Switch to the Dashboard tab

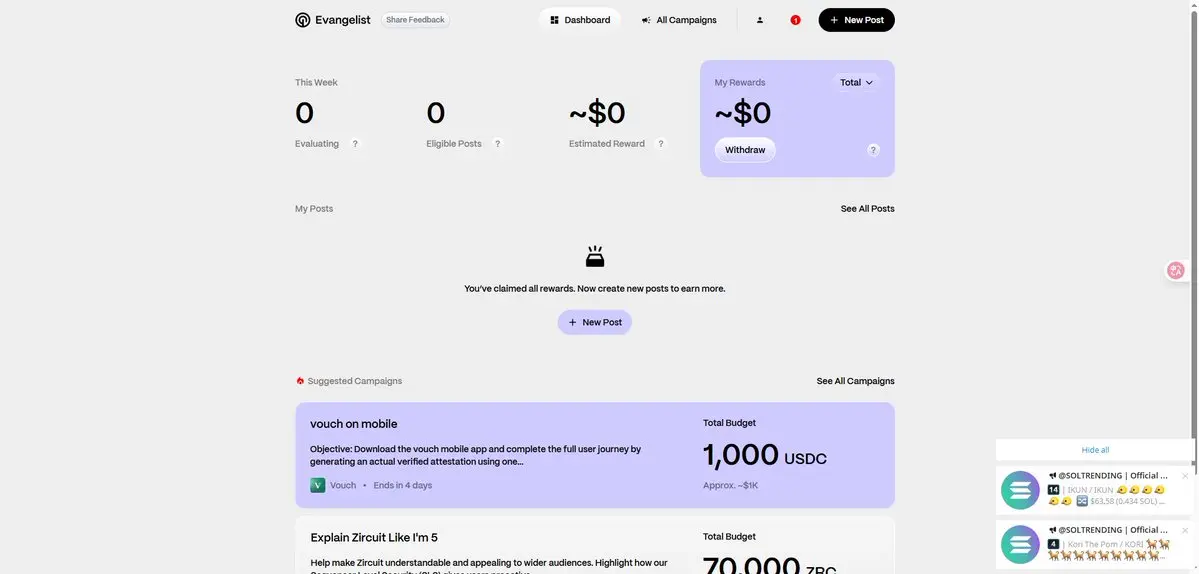(x=580, y=20)
